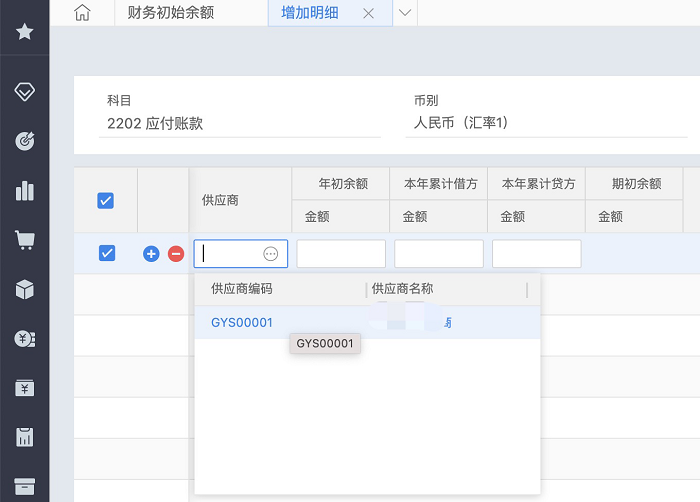Click the 本年累计借方 amount input field

pos(438,254)
